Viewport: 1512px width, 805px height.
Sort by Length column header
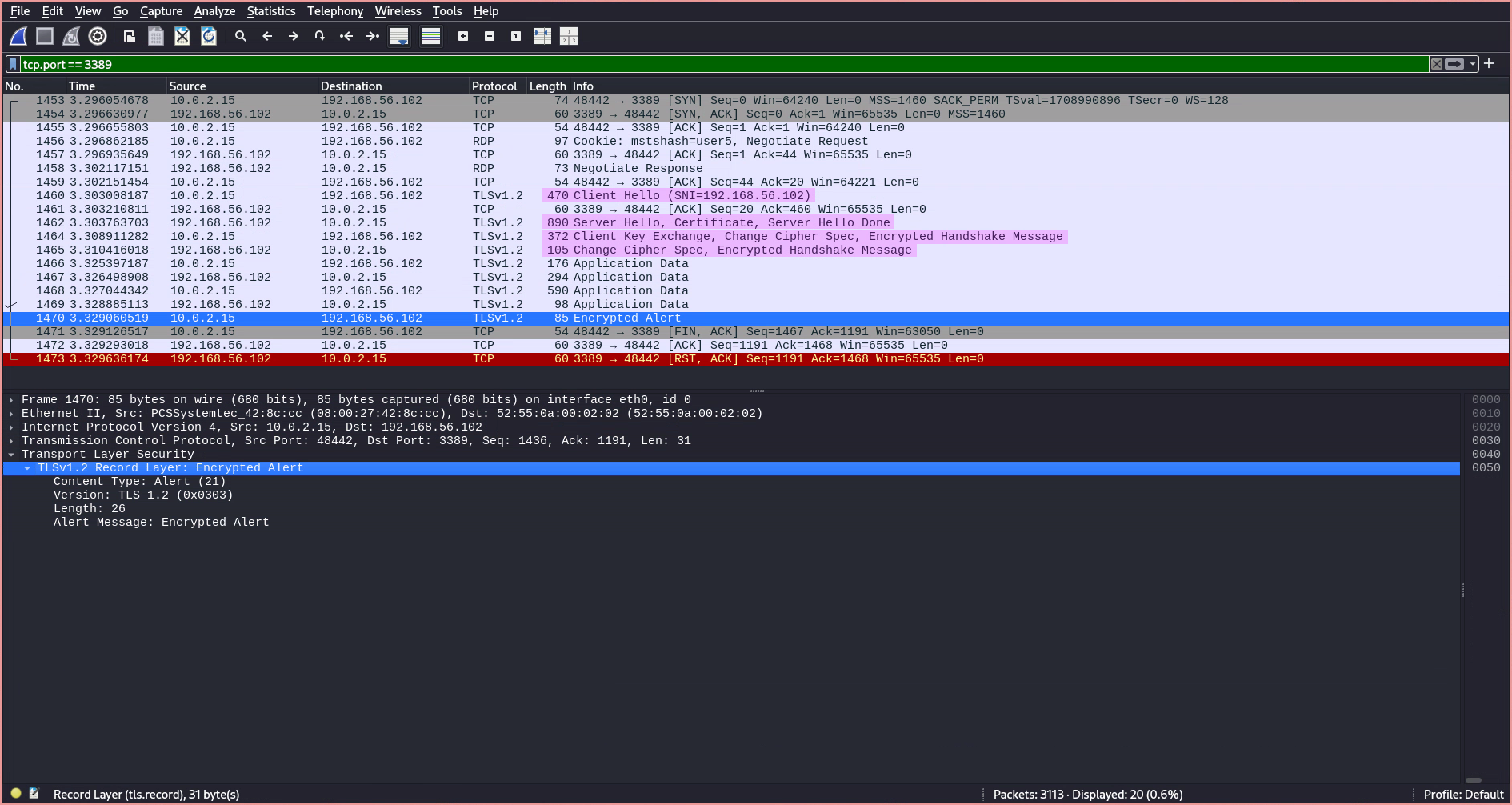(548, 86)
